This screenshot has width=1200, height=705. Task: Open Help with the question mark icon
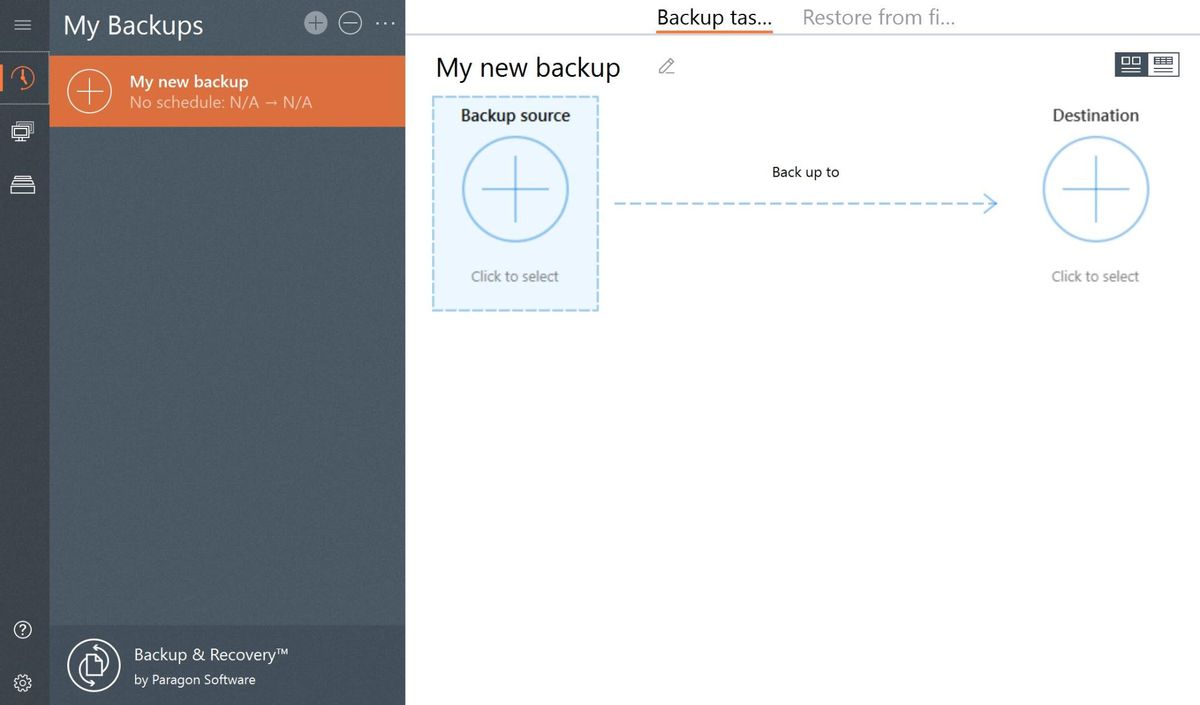[22, 629]
